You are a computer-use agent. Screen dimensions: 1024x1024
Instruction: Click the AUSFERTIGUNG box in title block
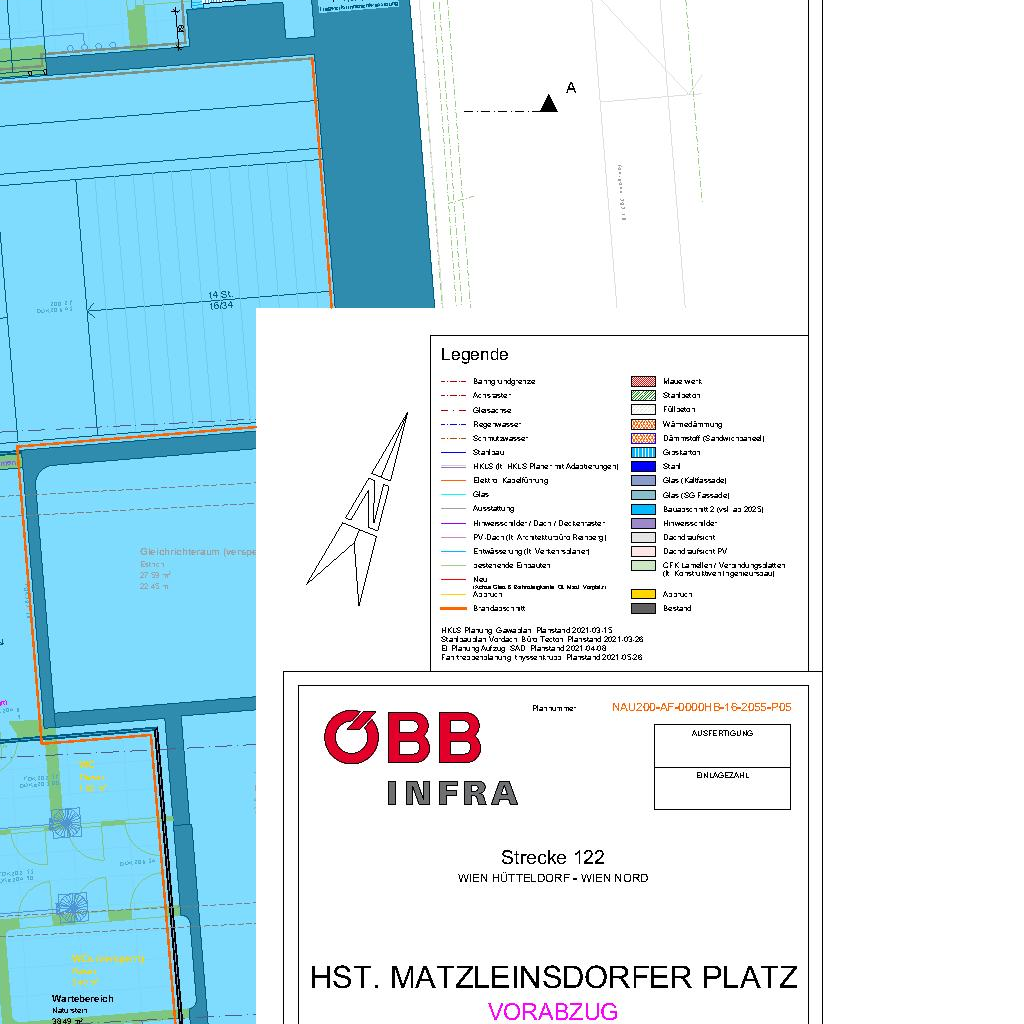tap(722, 746)
